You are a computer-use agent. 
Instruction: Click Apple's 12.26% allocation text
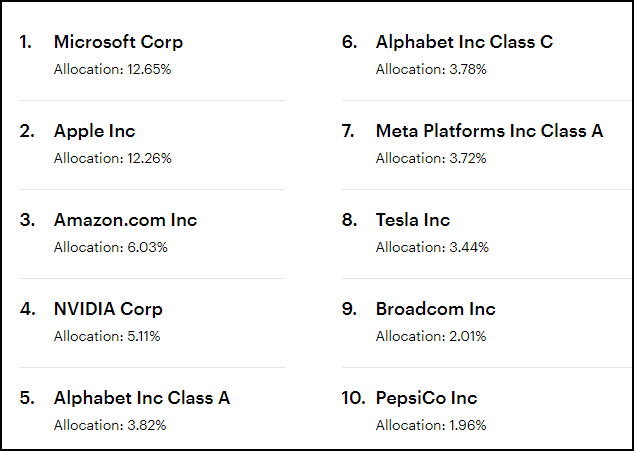tap(113, 158)
